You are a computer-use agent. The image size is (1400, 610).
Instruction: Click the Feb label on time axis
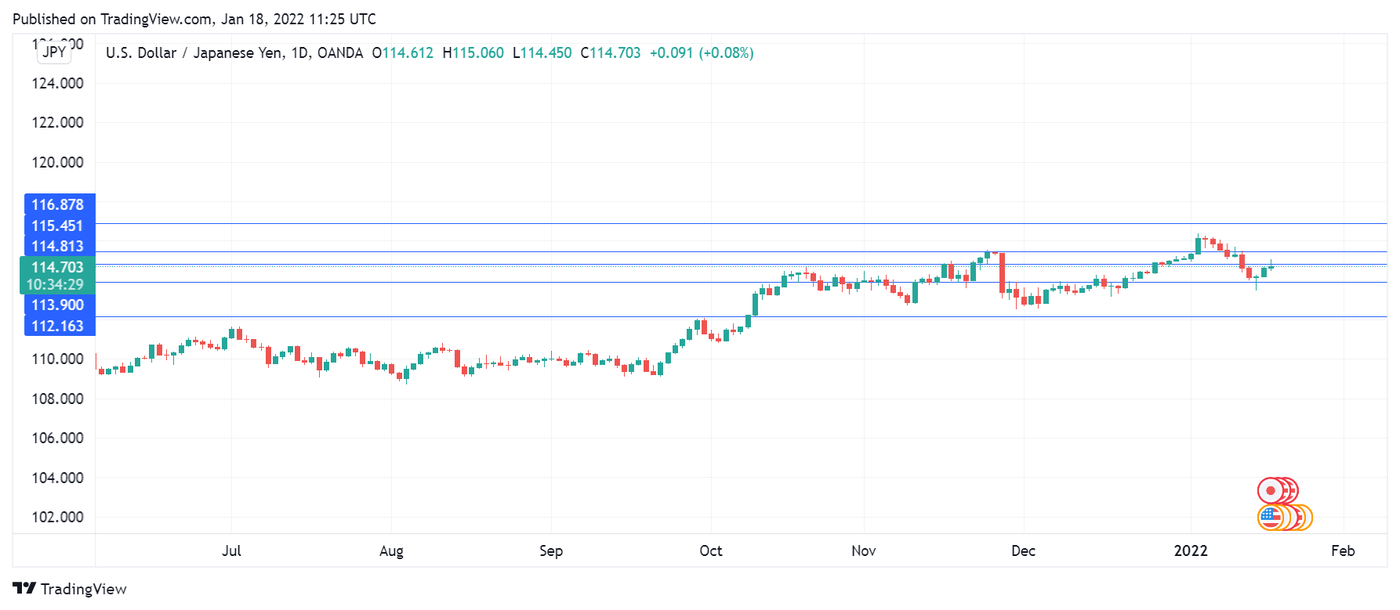click(x=1343, y=551)
